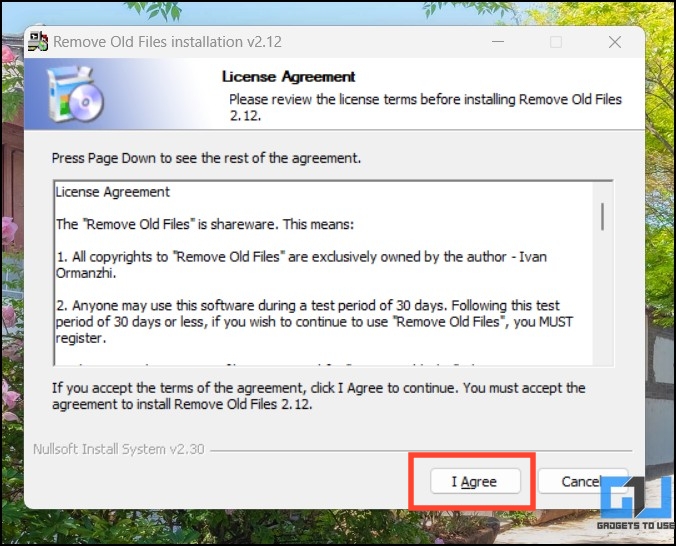
Task: Click the Press Page Down instruction text
Action: click(206, 158)
